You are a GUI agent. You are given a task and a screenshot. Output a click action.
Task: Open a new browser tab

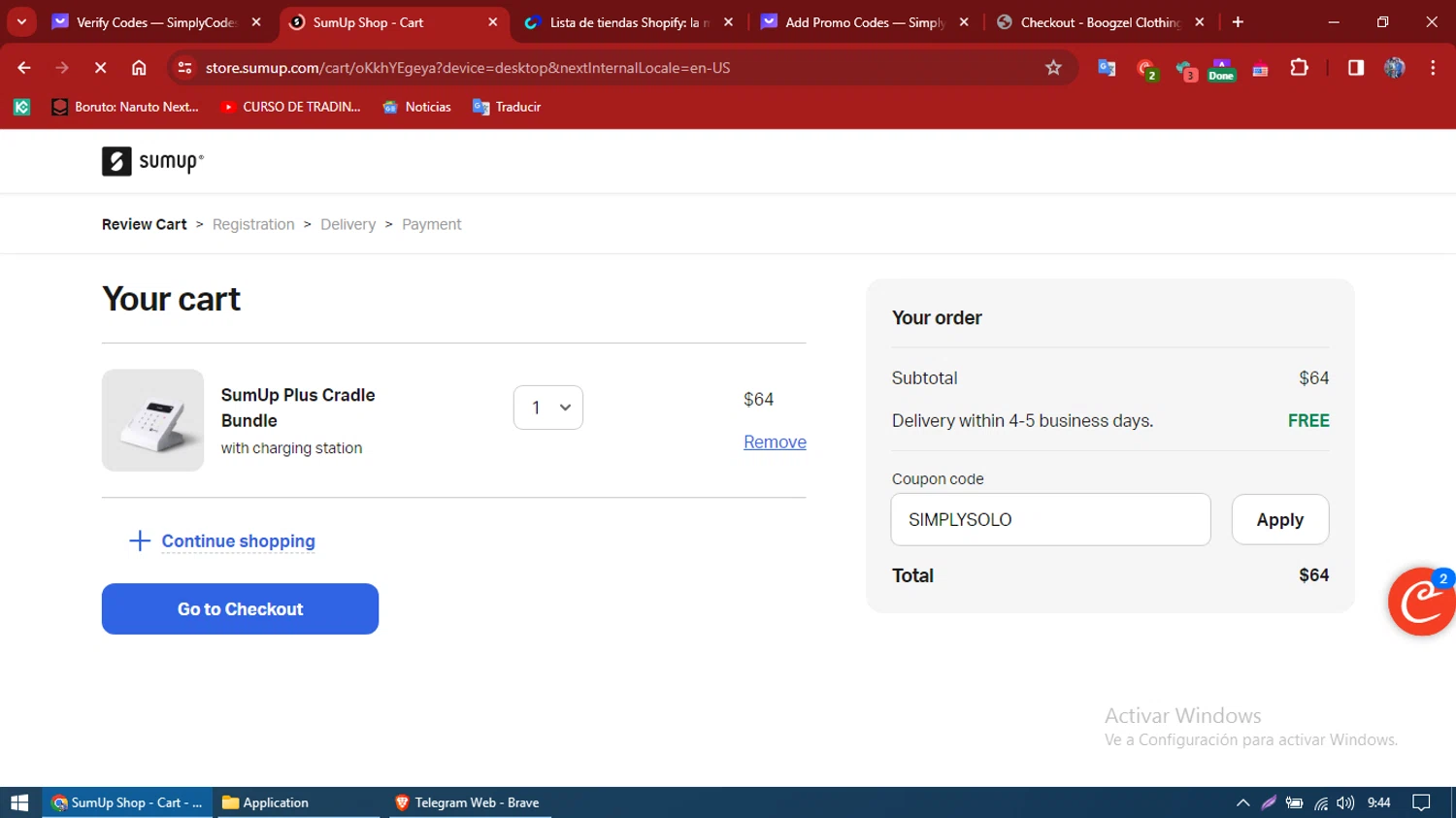1238,21
